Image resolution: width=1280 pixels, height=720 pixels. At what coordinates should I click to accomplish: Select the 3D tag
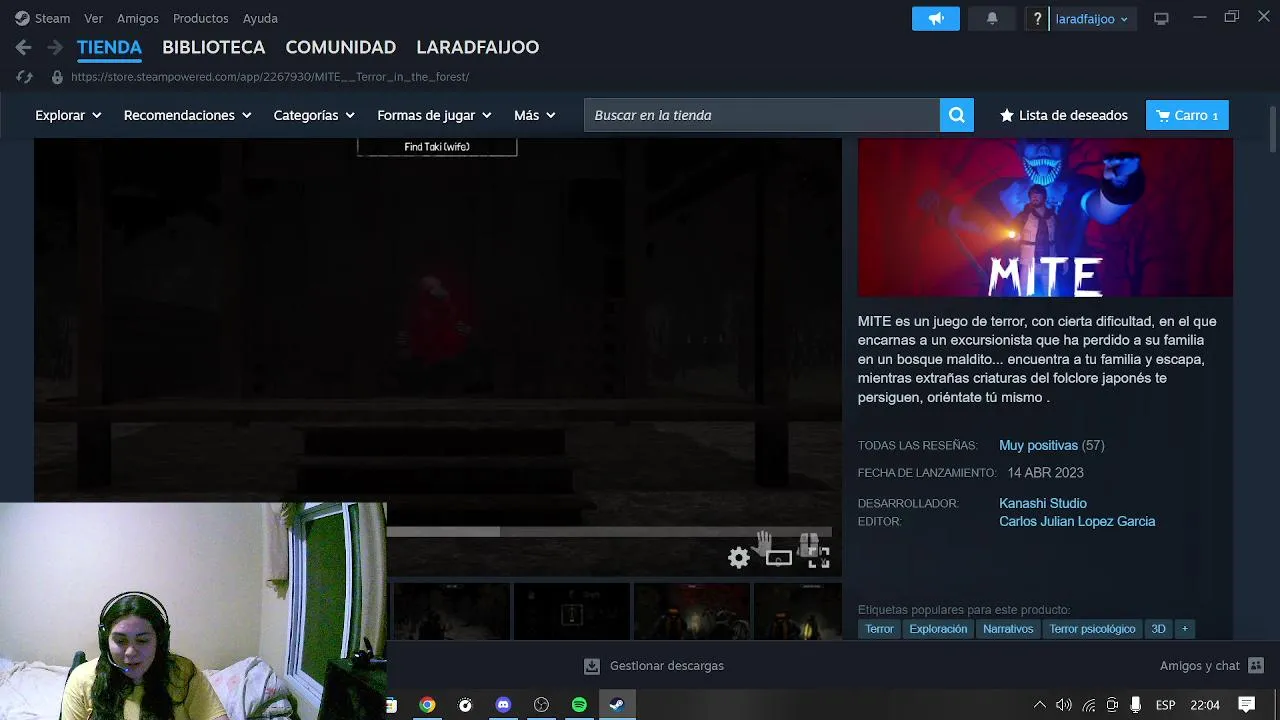click(x=1158, y=629)
